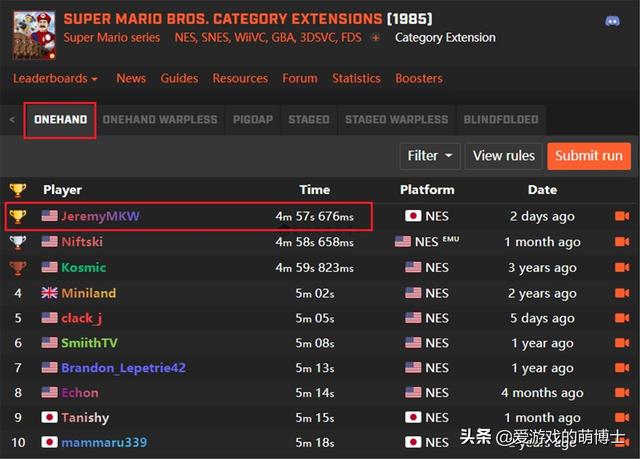Open Tanishy's player profile

pyautogui.click(x=85, y=417)
